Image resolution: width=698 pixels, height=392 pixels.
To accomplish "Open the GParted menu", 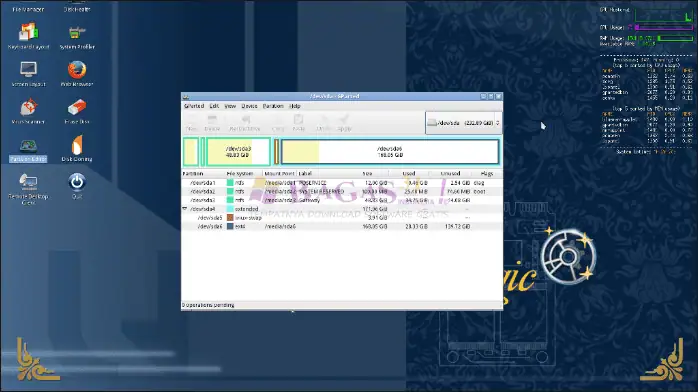I will (x=194, y=106).
